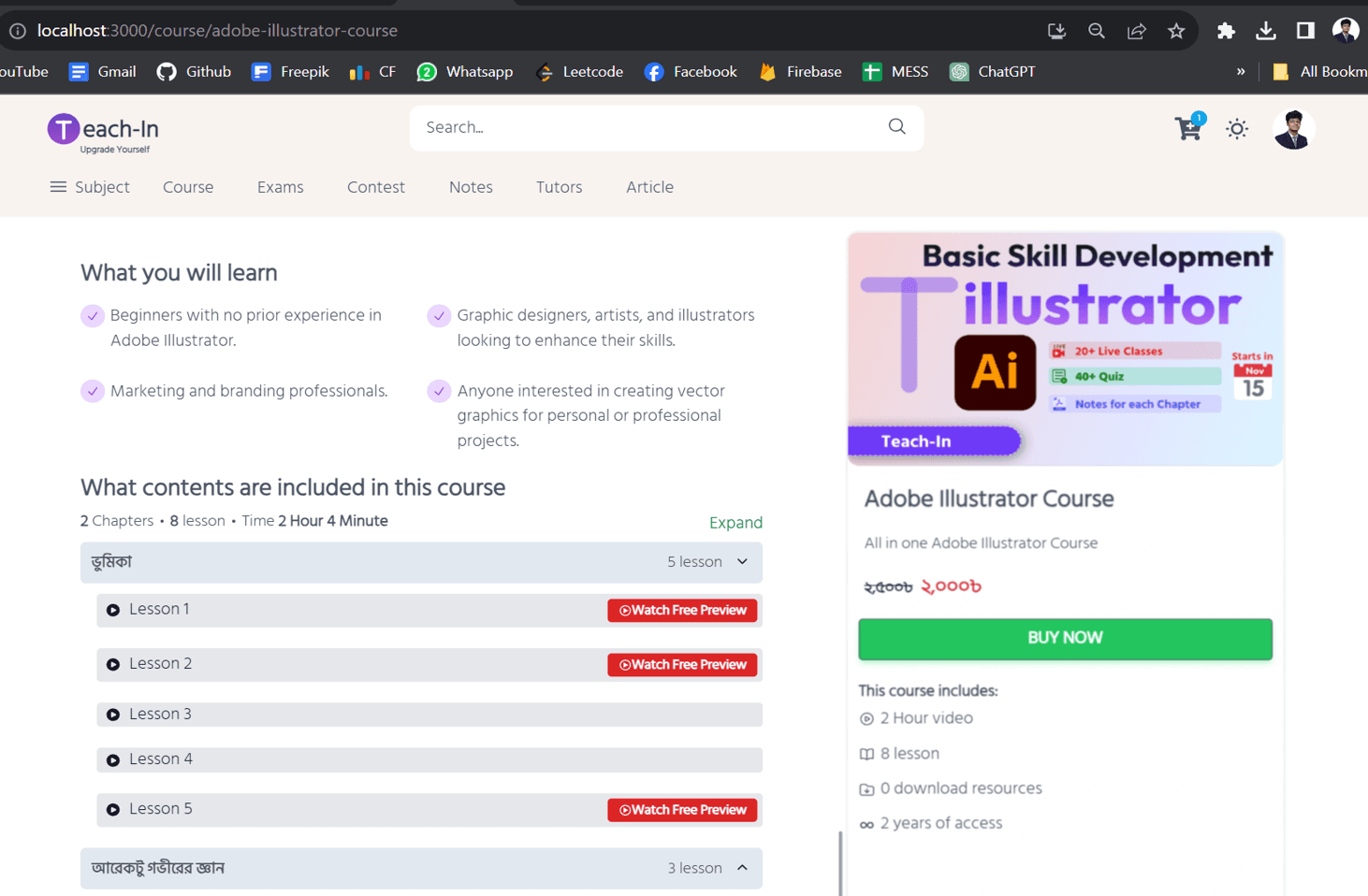Select the Lesson 3 row text
The width and height of the screenshot is (1368, 896).
point(160,714)
